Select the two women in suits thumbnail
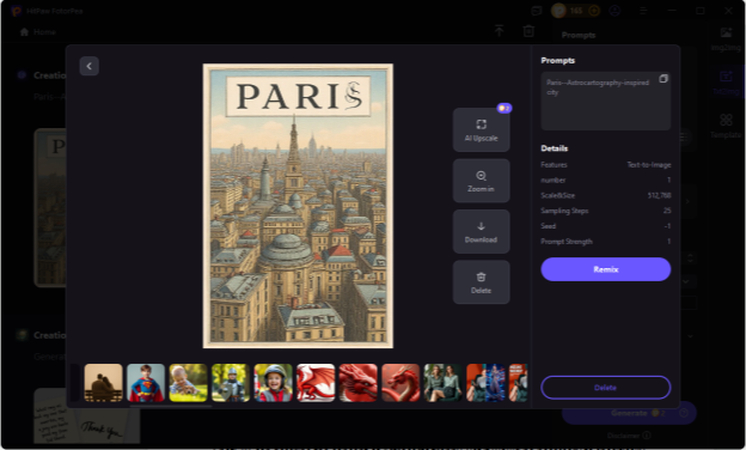The image size is (746, 450). (442, 382)
